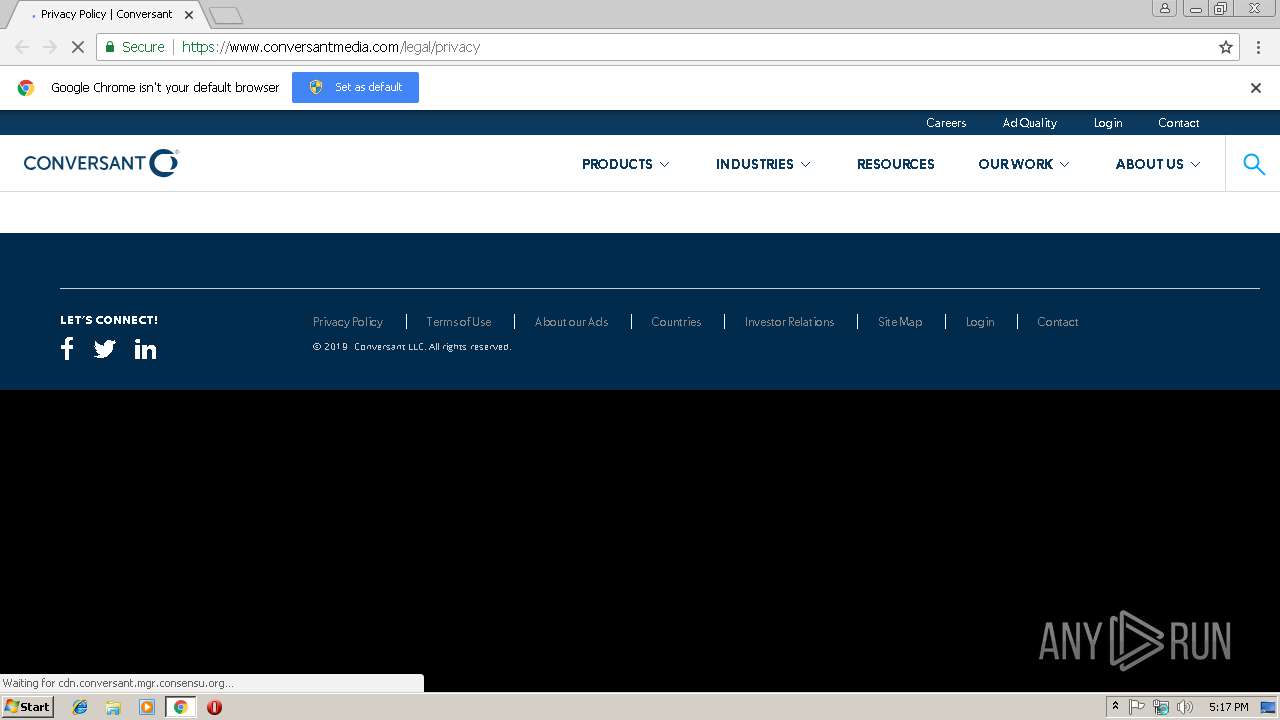Open Windows Media Player from taskbar
Image resolution: width=1280 pixels, height=720 pixels.
pos(147,707)
